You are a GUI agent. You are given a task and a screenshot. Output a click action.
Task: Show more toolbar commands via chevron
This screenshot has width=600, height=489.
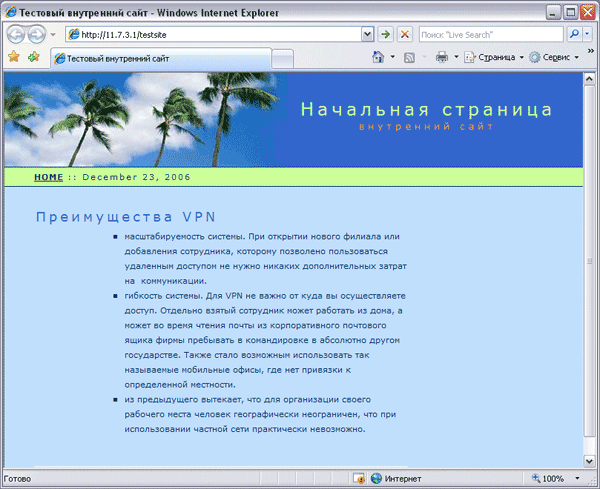590,51
